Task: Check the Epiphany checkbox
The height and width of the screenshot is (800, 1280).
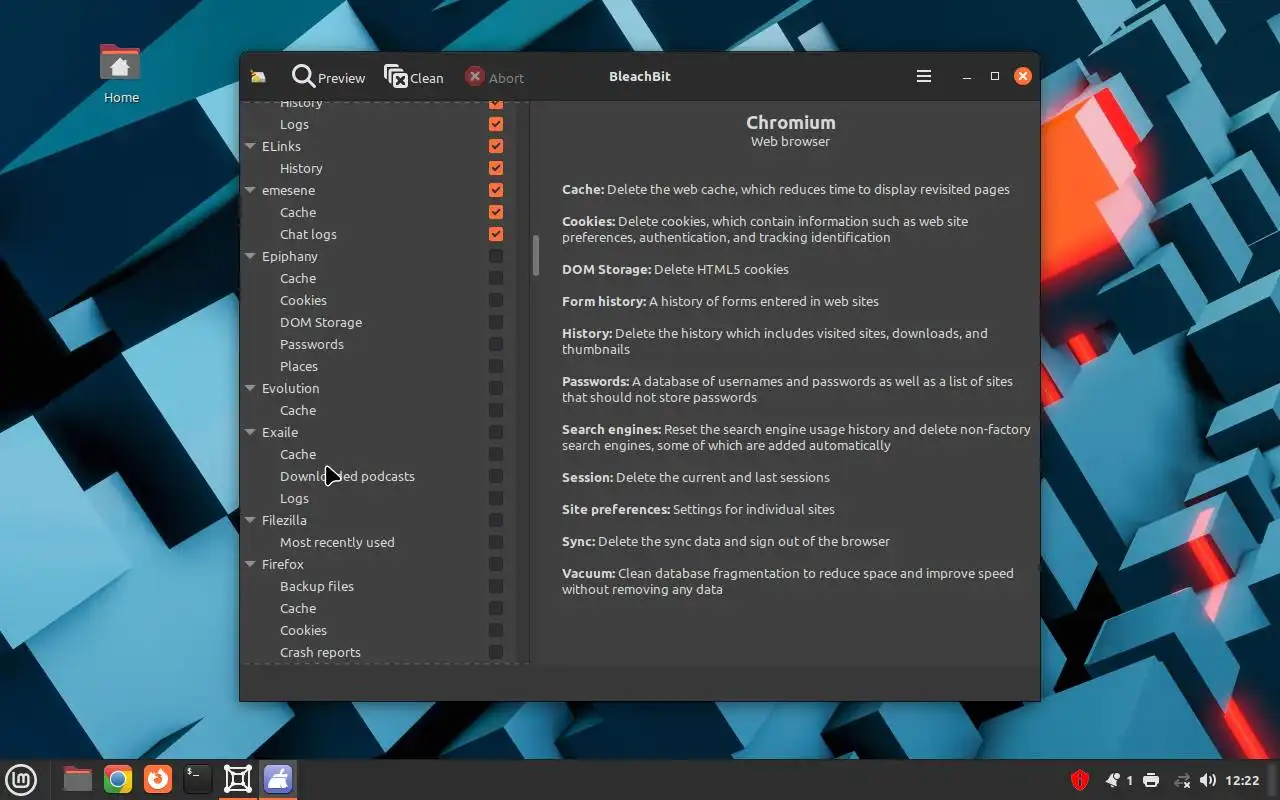Action: (x=496, y=256)
